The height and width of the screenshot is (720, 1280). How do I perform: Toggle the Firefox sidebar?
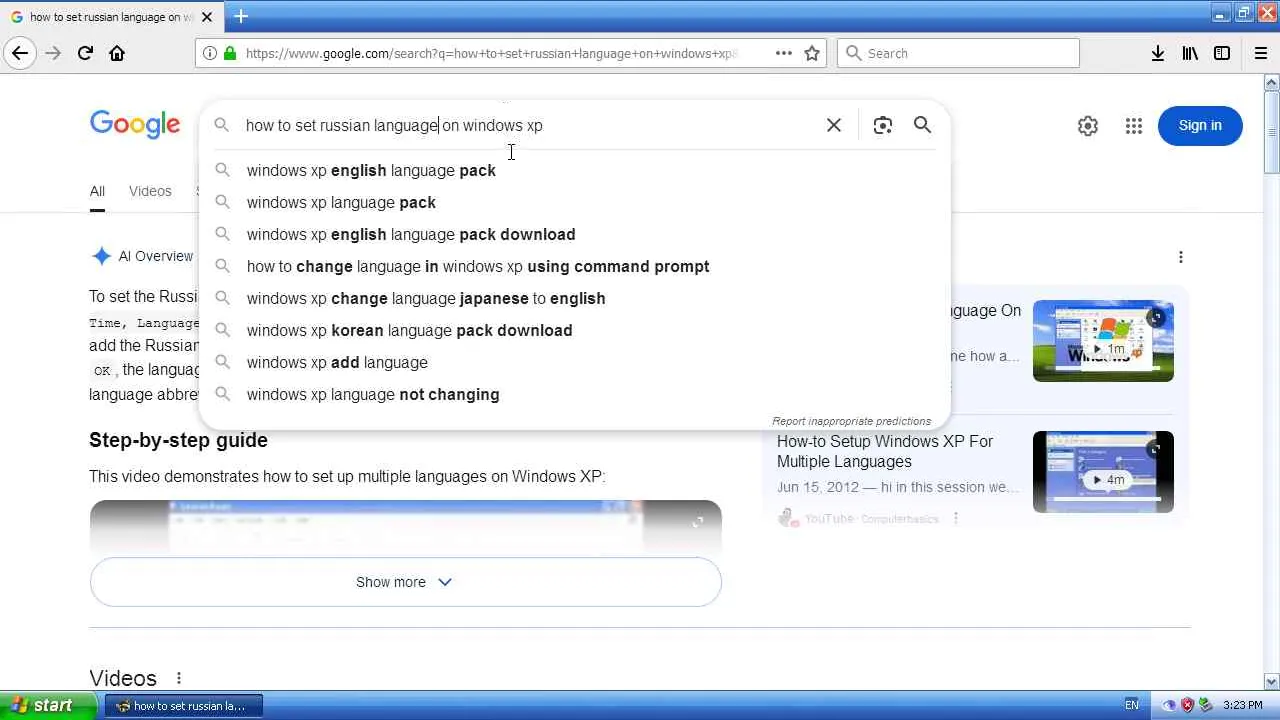(x=1222, y=53)
